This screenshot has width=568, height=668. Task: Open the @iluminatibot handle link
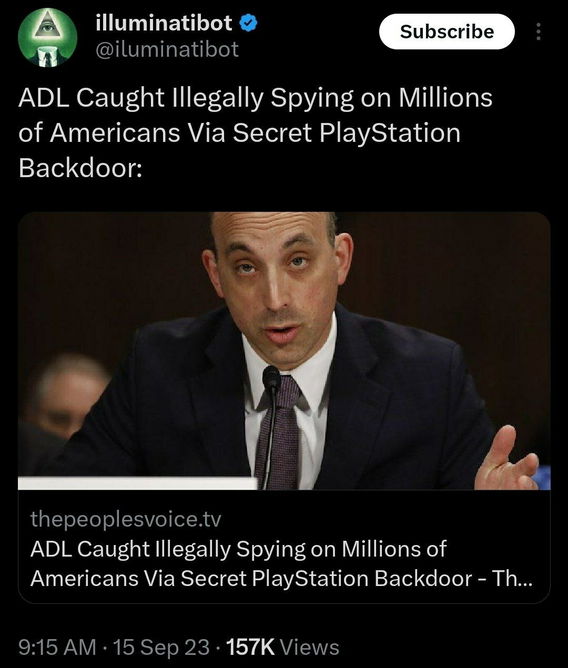click(167, 49)
